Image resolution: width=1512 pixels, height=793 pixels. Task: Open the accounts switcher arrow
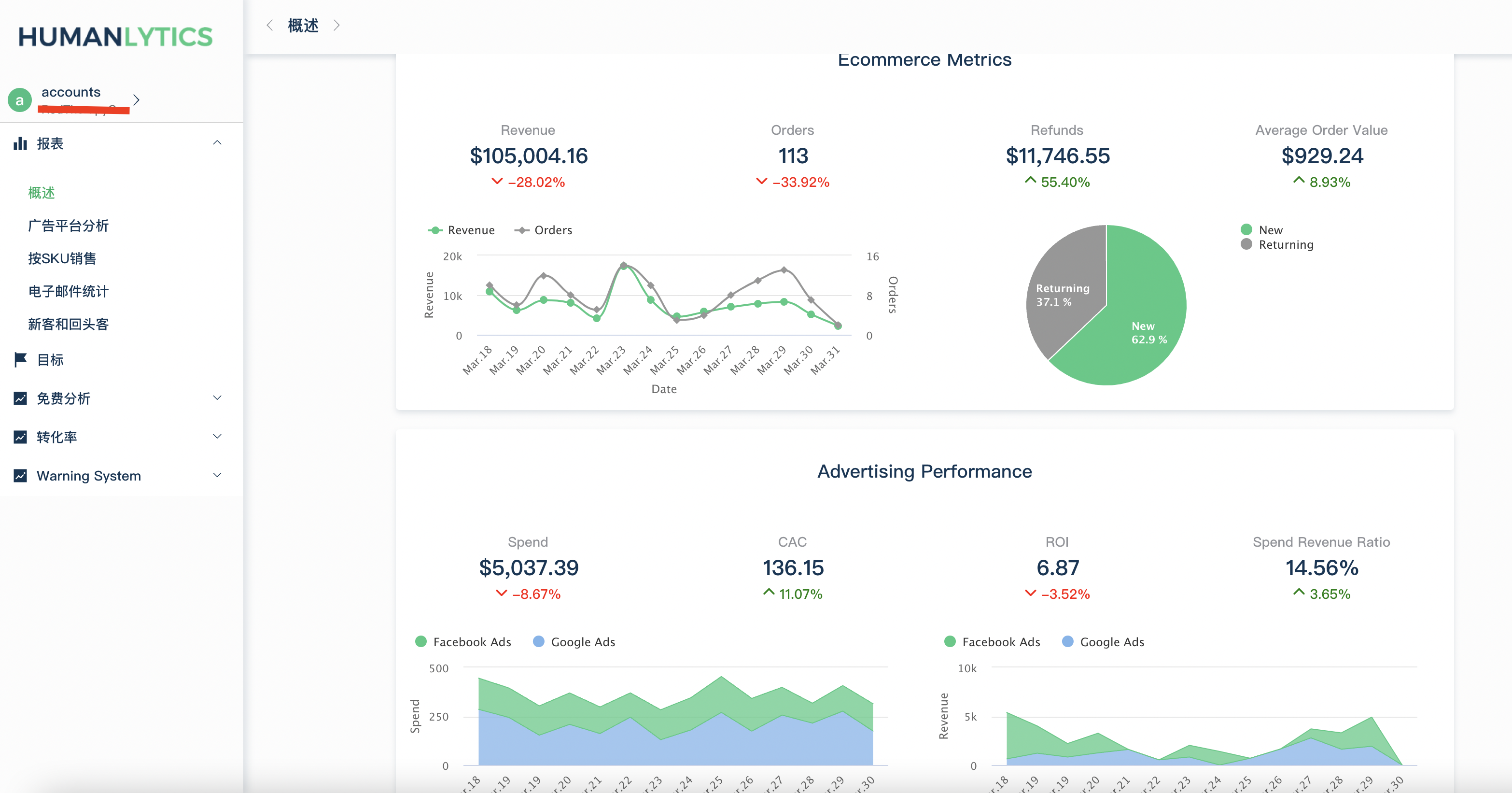136,100
